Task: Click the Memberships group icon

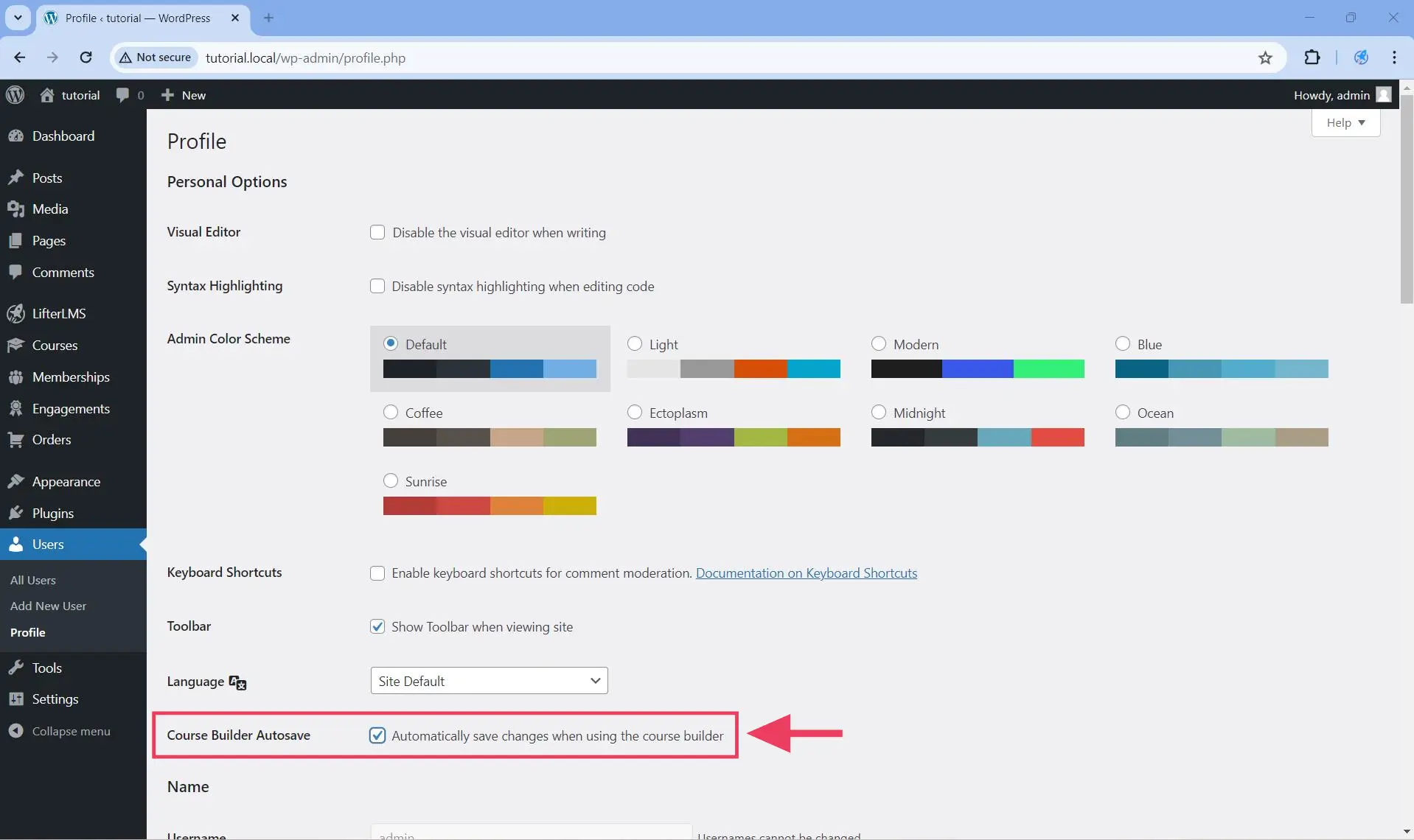Action: 15,377
